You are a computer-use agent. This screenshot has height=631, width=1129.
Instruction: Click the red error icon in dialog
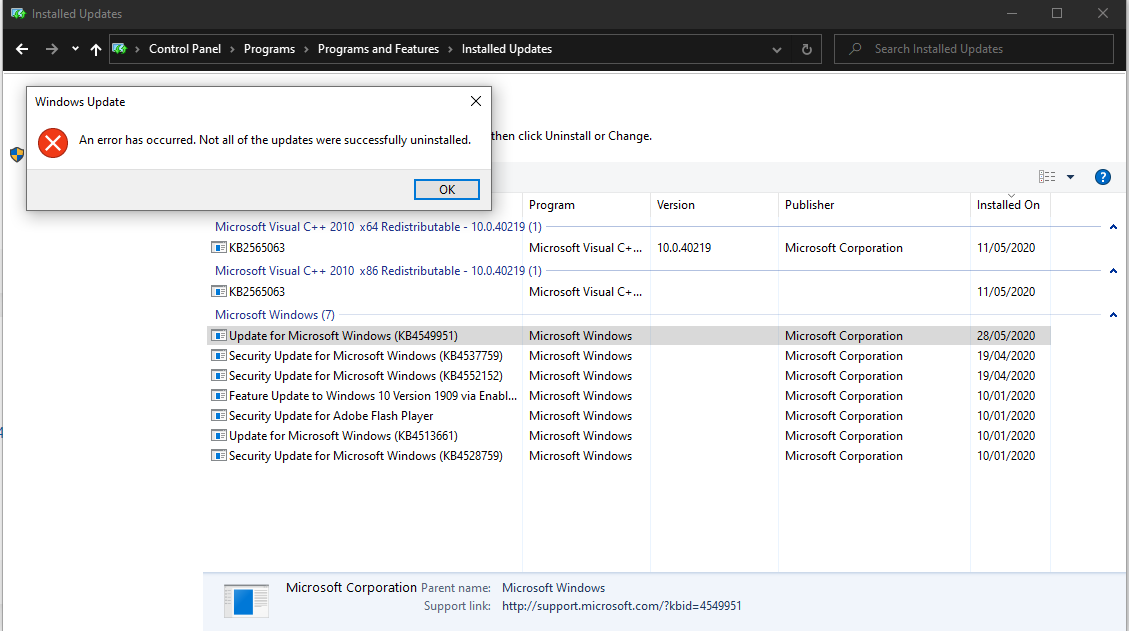point(53,143)
